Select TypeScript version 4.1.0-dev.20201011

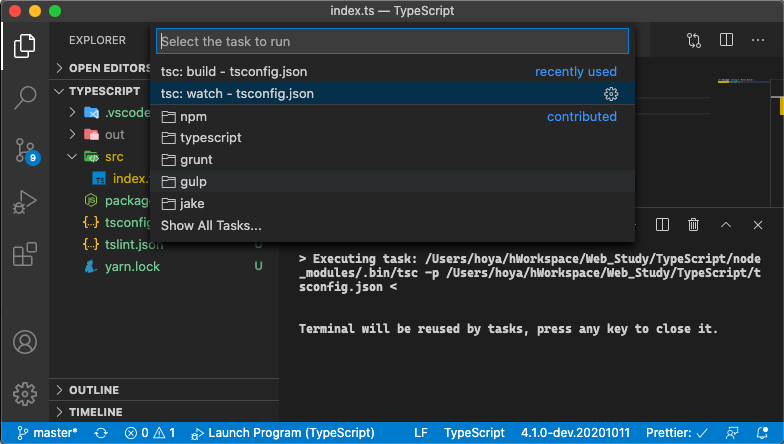[575, 432]
